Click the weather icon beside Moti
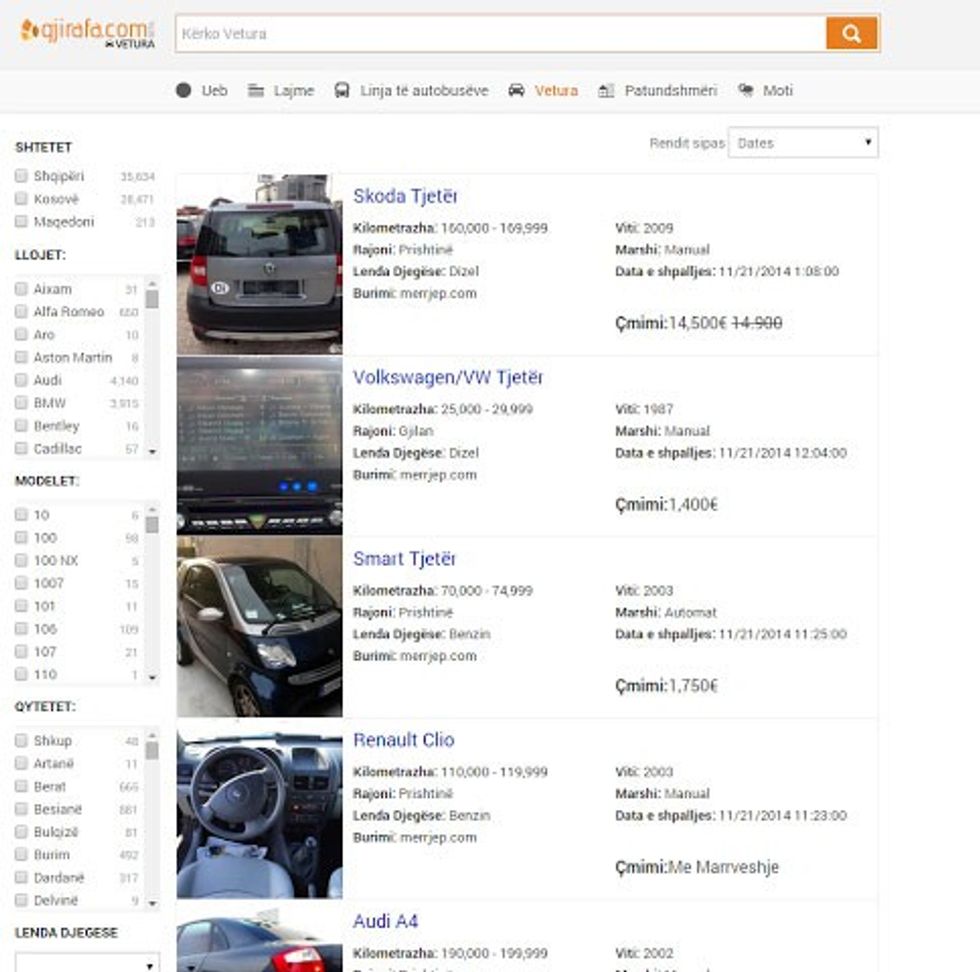The image size is (980, 972). [x=746, y=91]
